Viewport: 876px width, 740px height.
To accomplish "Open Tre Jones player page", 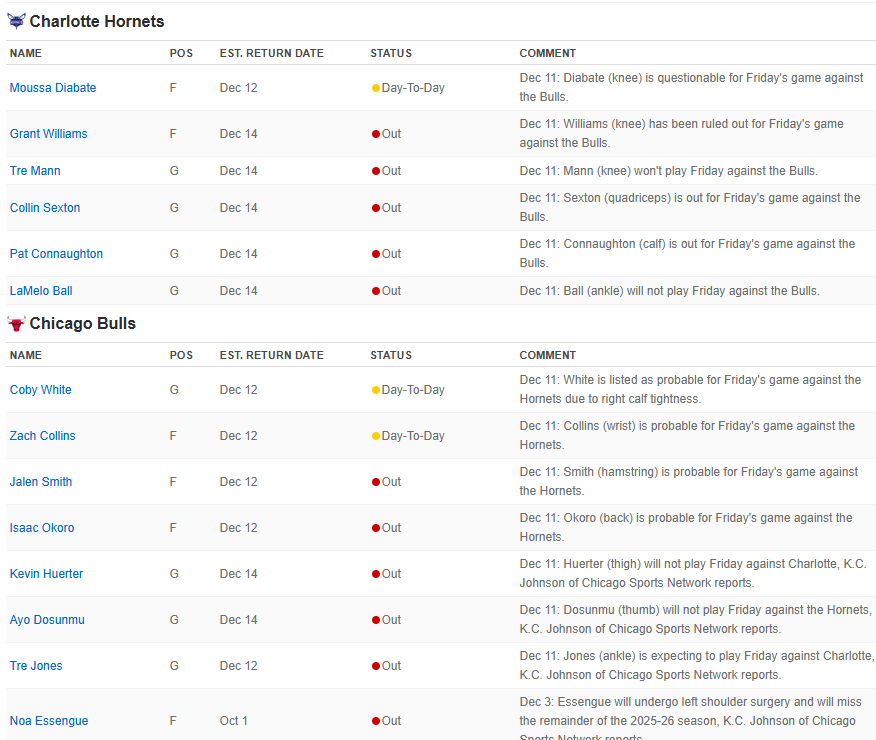I will click(36, 666).
